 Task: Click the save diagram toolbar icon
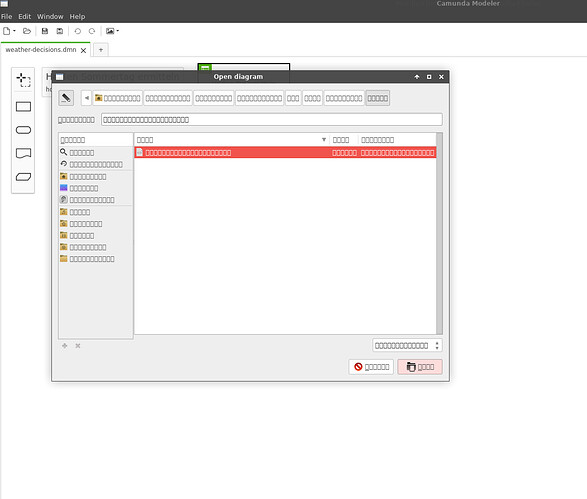(x=45, y=31)
